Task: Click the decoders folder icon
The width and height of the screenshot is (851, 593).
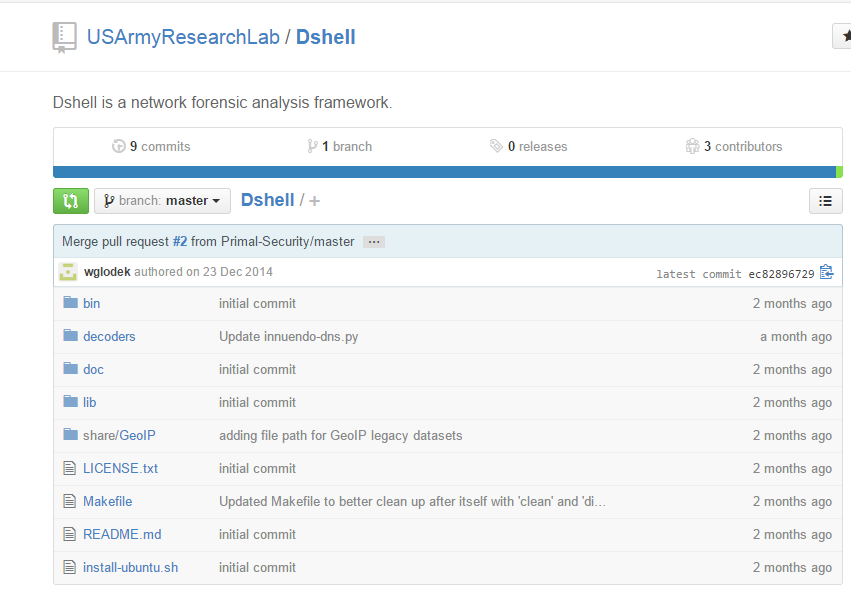Action: click(71, 335)
